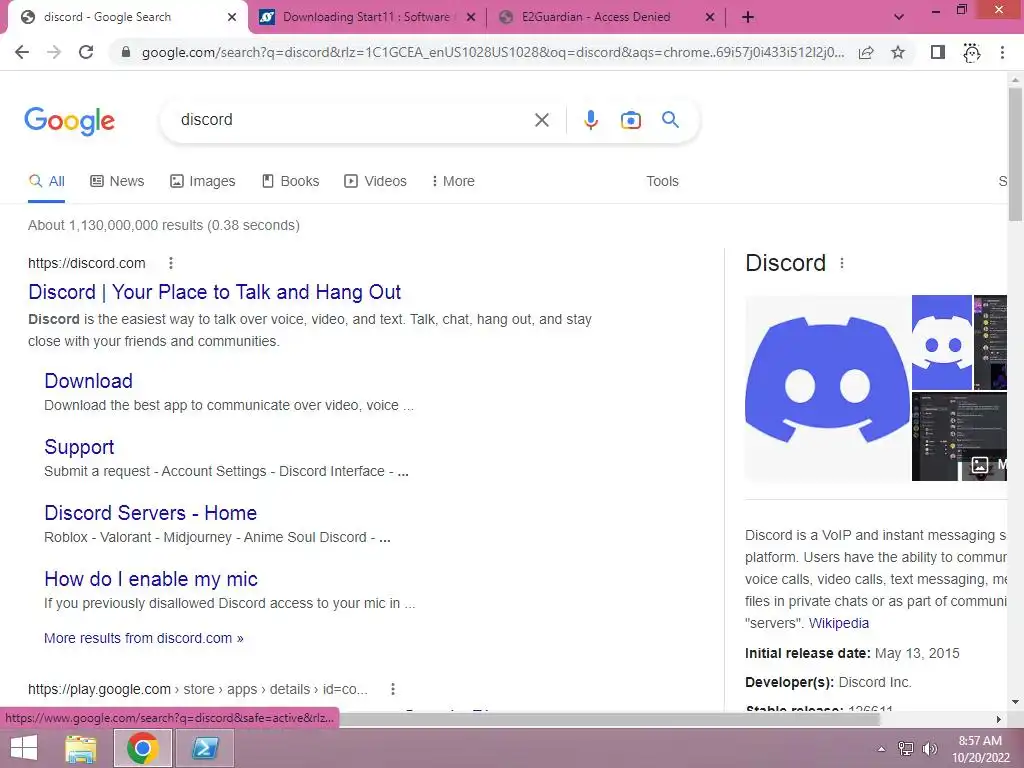Open a new tab with the plus icon
Image resolution: width=1024 pixels, height=768 pixels.
tap(748, 17)
